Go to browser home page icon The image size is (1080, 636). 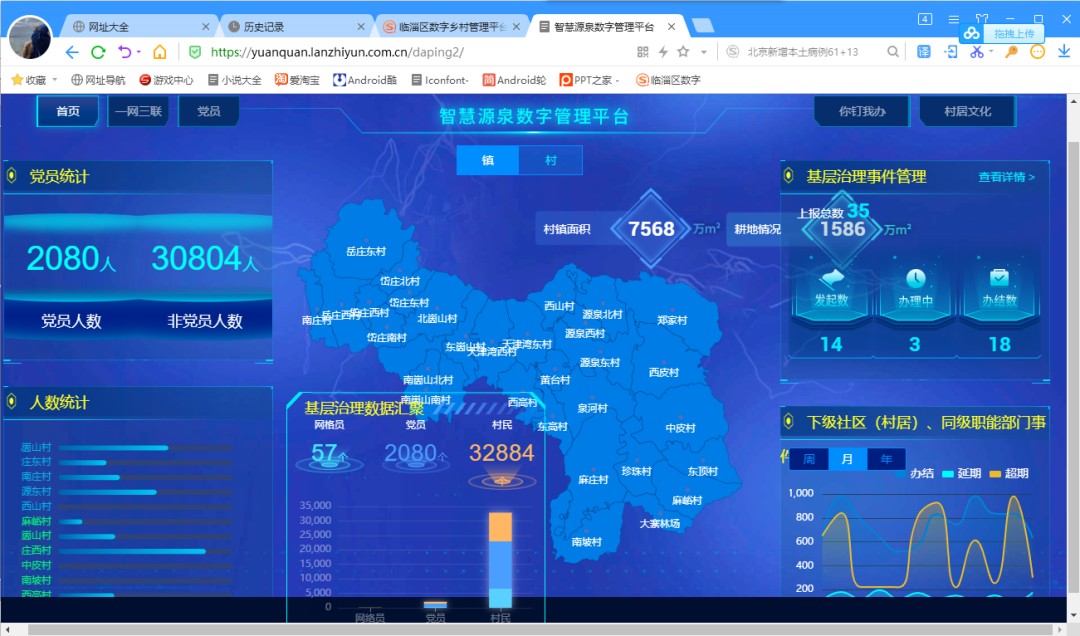(159, 52)
